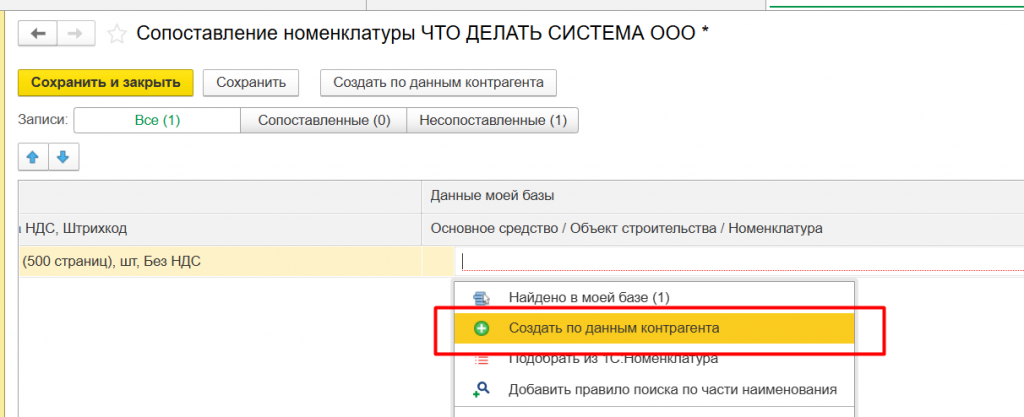Screen dimensions: 1024x417
Task: Select Добавить правило поиска по части наименования
Action: [x=654, y=390]
